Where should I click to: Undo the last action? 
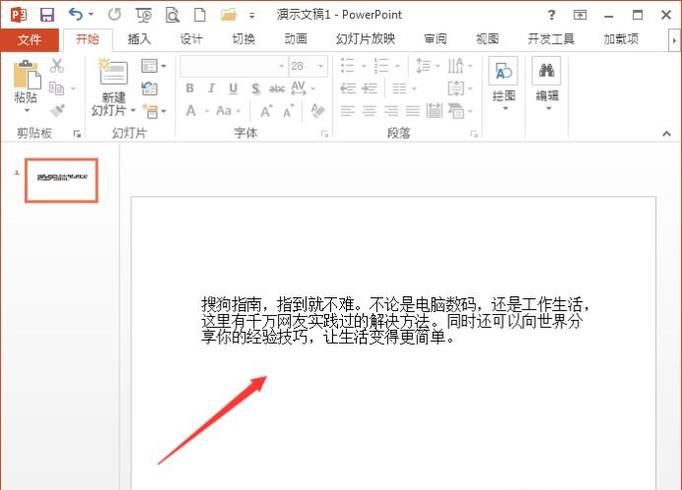click(x=76, y=15)
